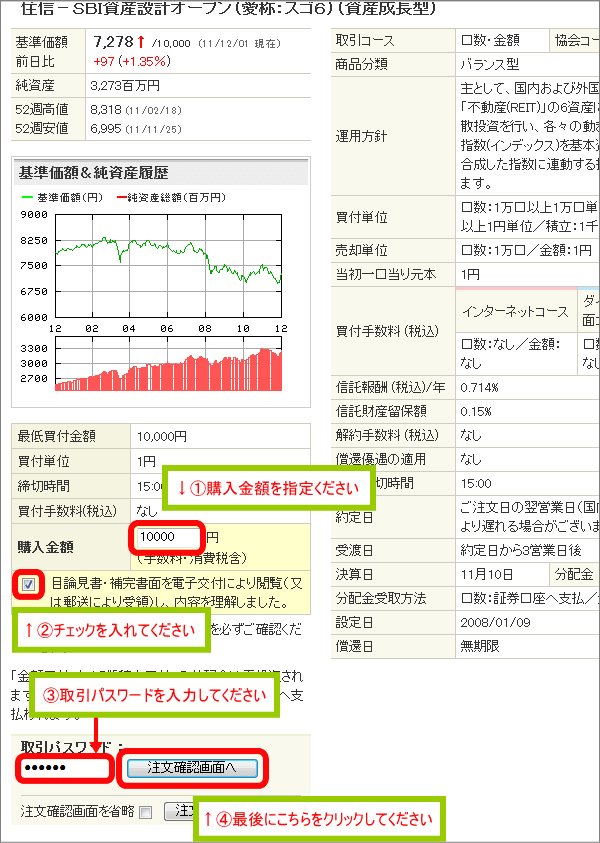Toggle the 注文確認画面を省略 checkbox
Viewport: 600px width, 843px height.
[x=145, y=812]
